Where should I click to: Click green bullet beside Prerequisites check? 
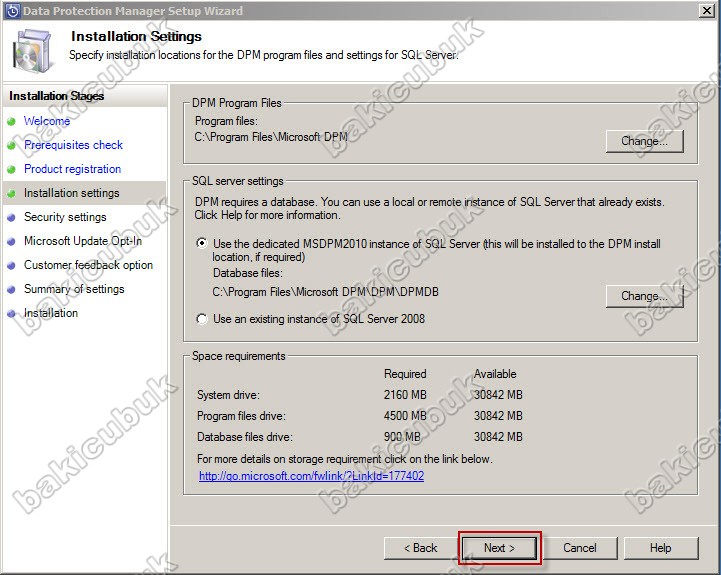11,145
